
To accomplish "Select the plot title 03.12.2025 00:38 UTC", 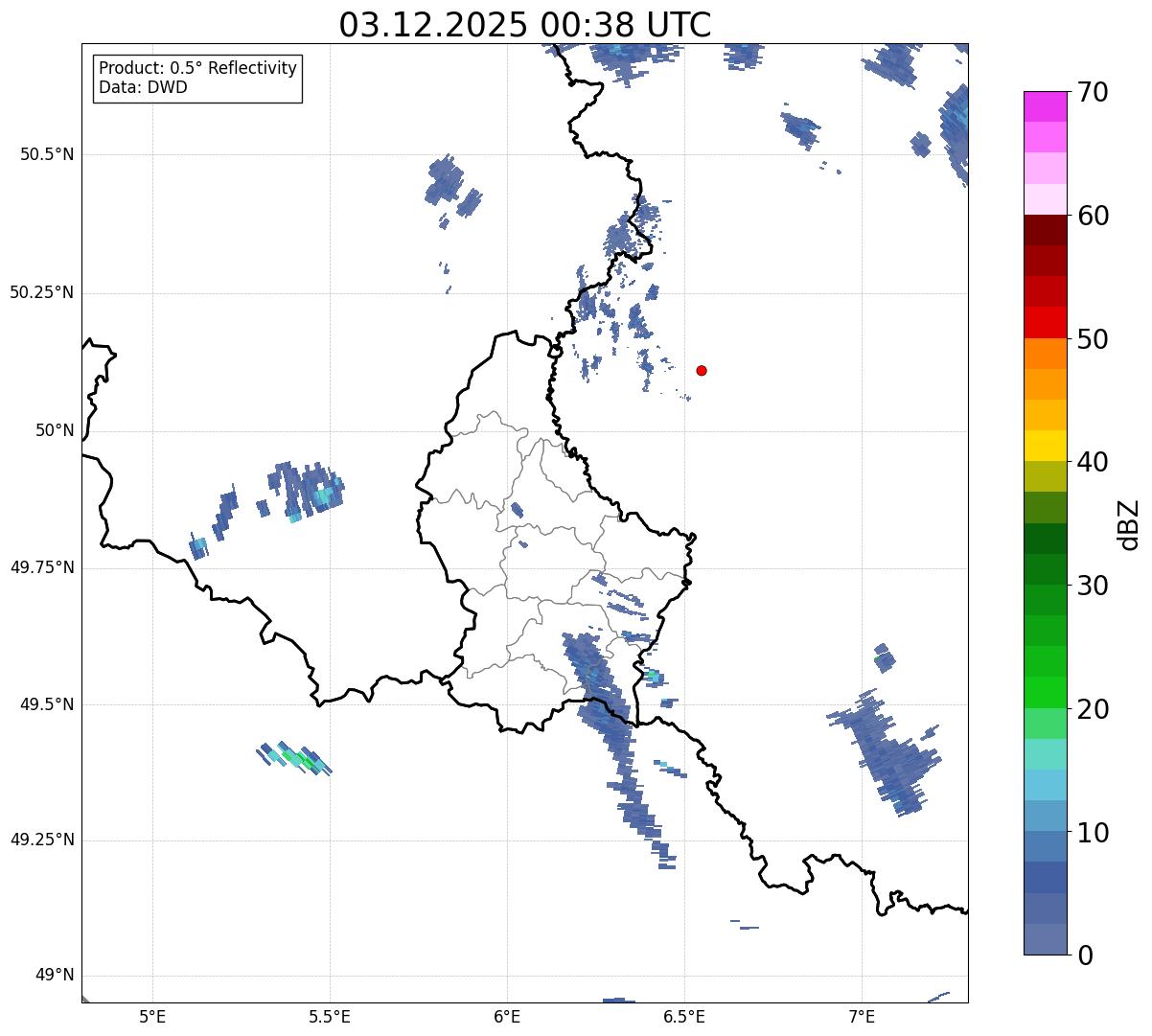I will point(525,25).
